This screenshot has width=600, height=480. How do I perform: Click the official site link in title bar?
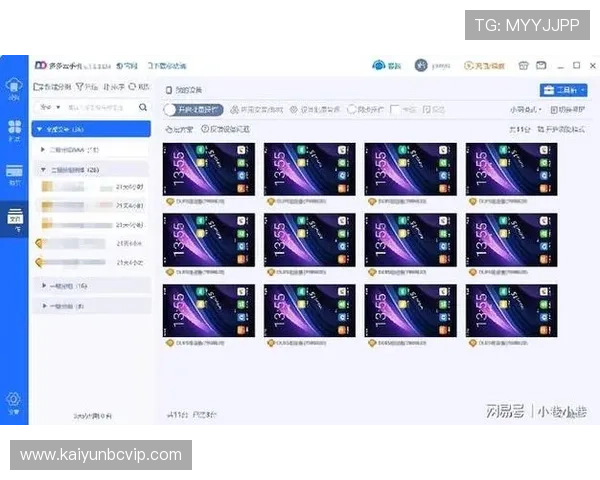point(127,66)
